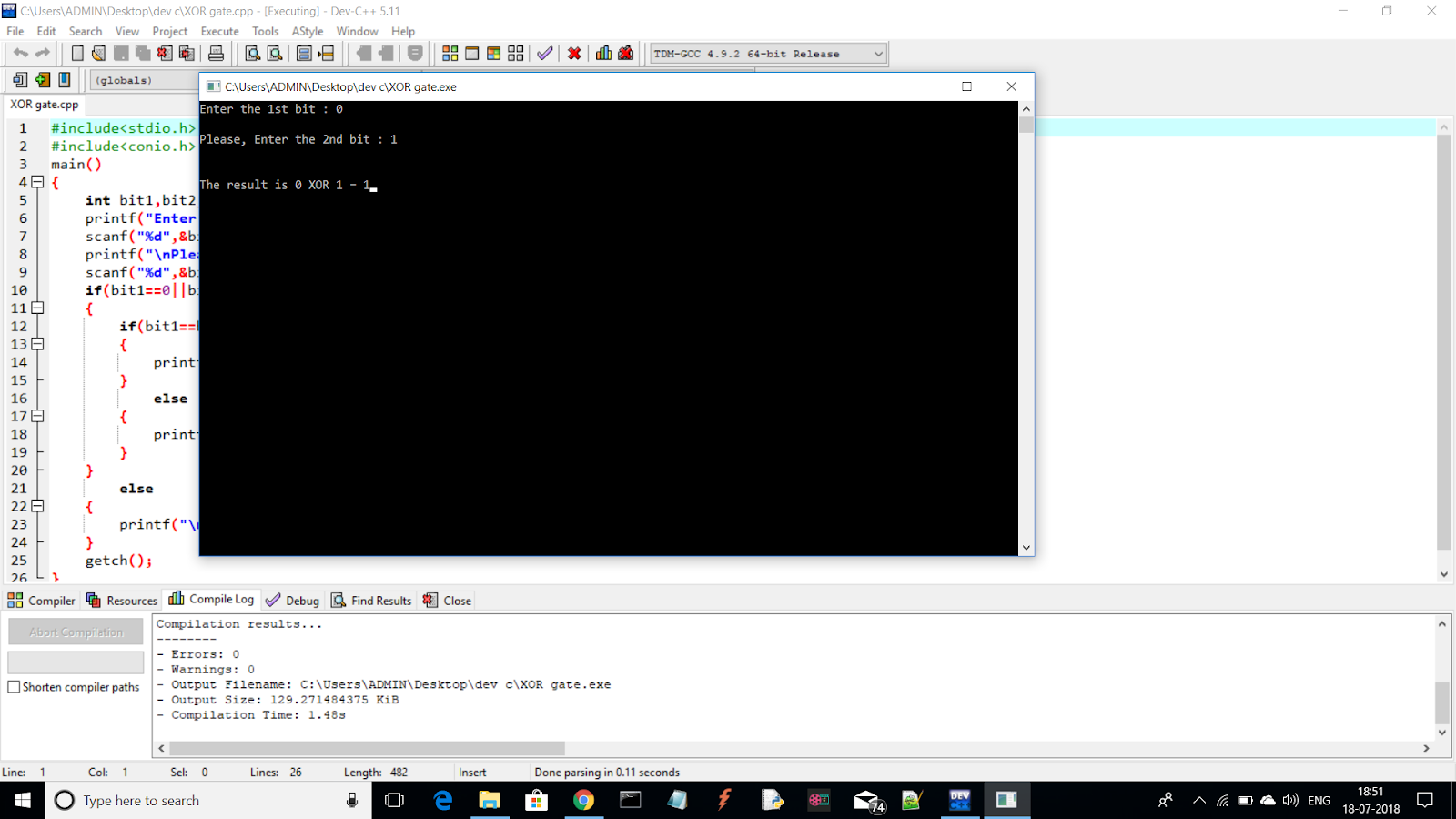Viewport: 1456px width, 819px height.
Task: Open a file using the toolbar icon
Action: tap(98, 53)
